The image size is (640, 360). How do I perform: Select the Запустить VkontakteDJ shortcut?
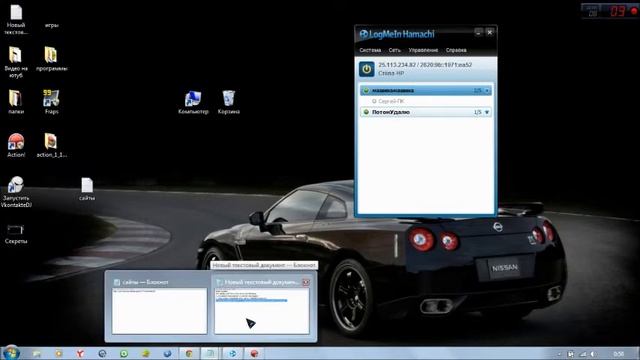pyautogui.click(x=16, y=192)
